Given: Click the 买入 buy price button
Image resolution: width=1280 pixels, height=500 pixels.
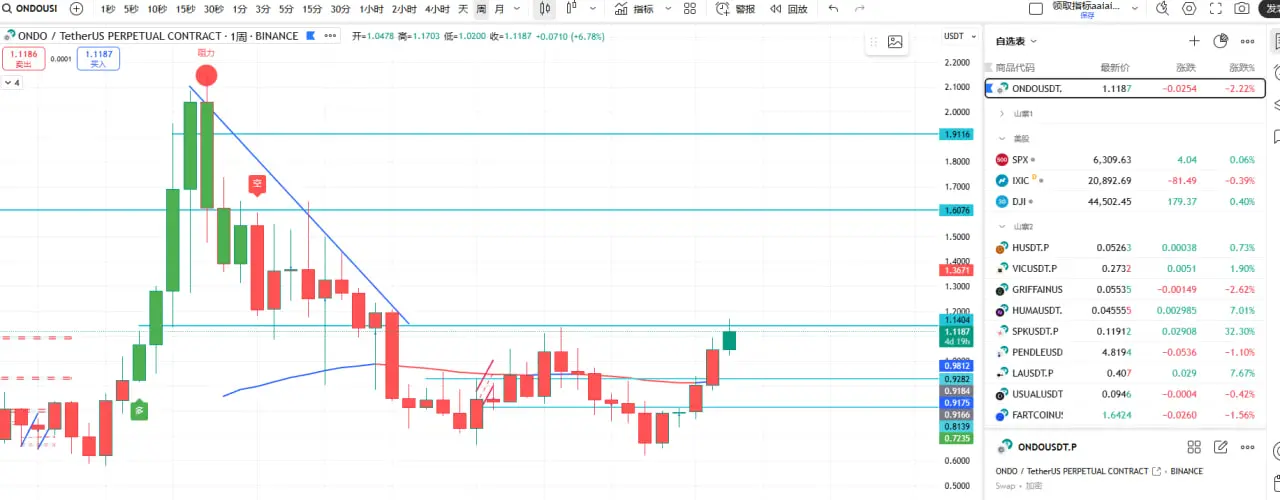Looking at the screenshot, I should click(98, 58).
